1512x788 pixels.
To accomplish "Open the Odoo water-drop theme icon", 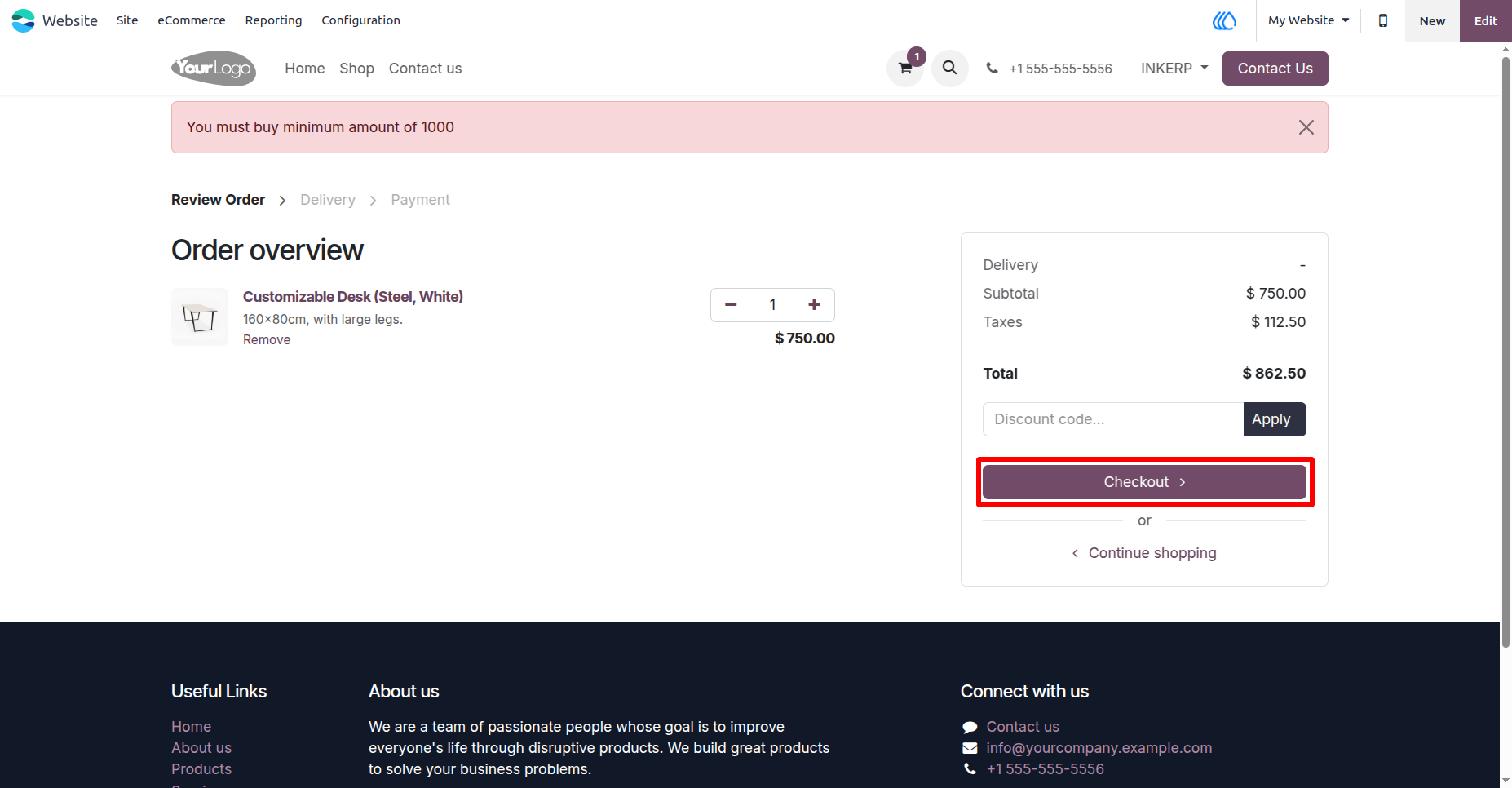I will click(1224, 20).
